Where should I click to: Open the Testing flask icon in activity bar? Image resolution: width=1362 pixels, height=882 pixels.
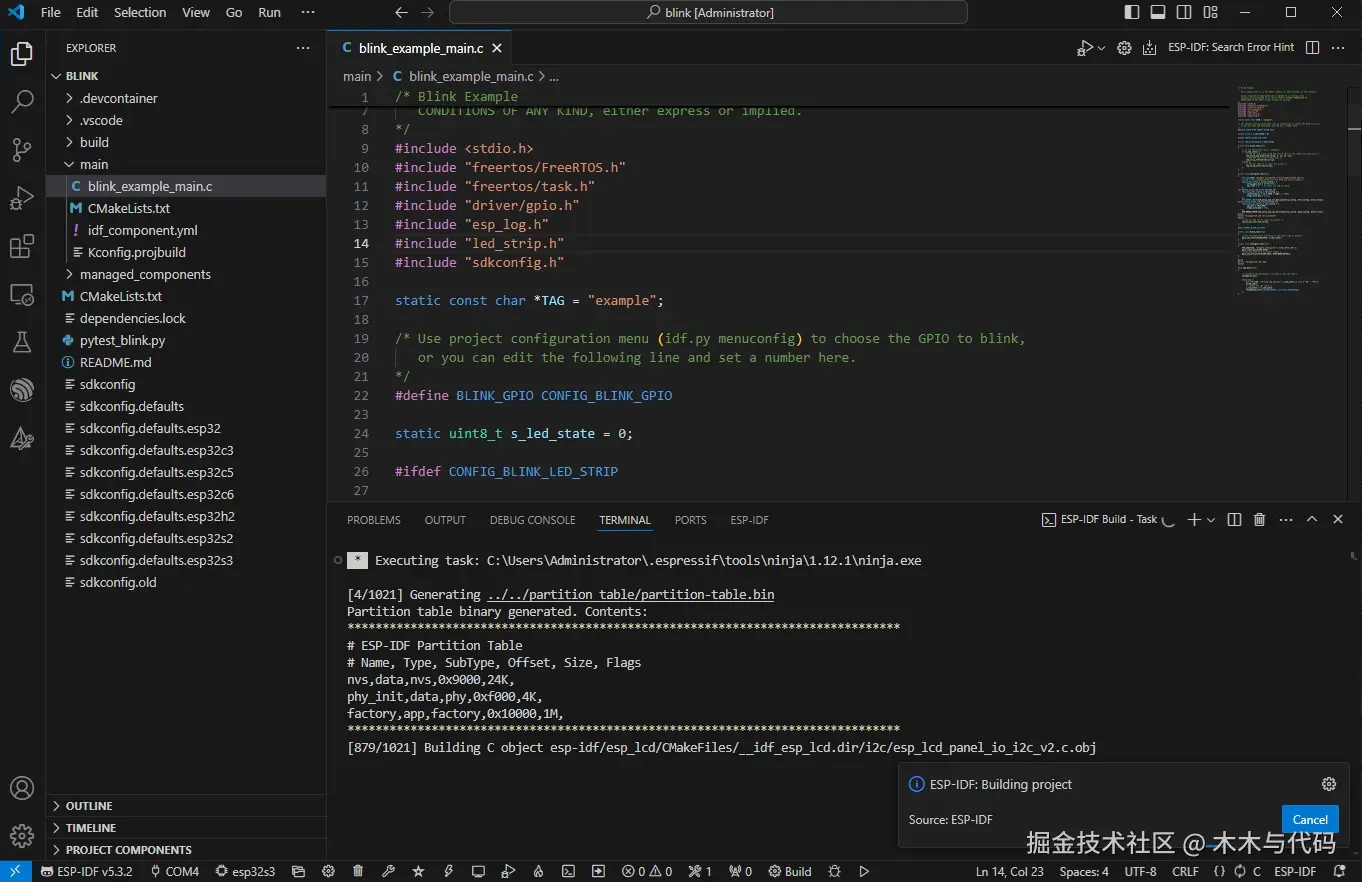pyautogui.click(x=22, y=342)
